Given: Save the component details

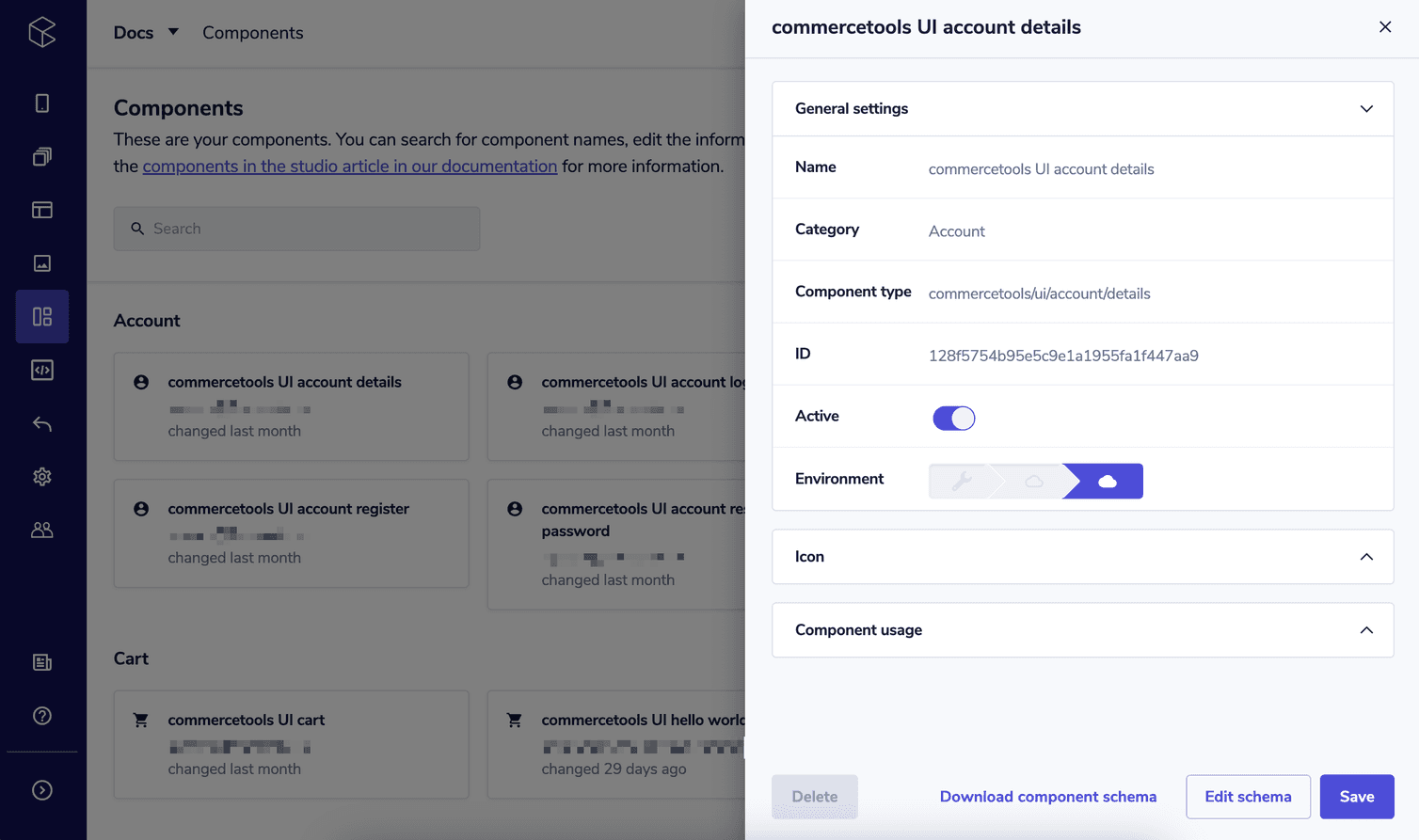Looking at the screenshot, I should 1356,796.
